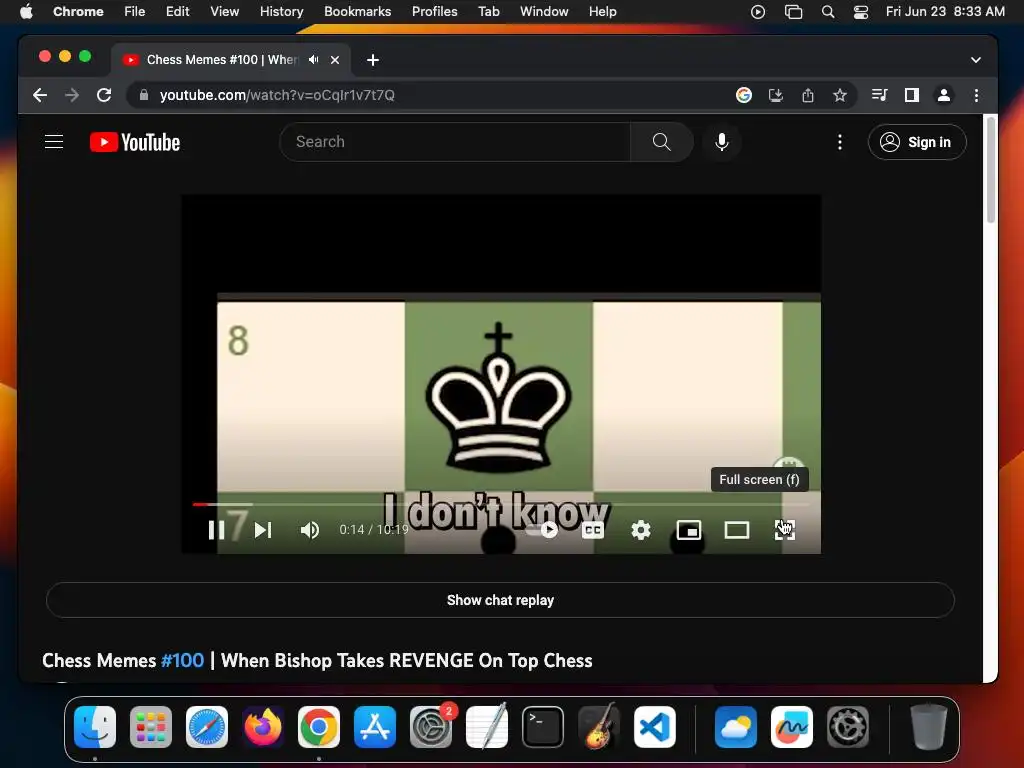The image size is (1024, 768).
Task: Select the youtube.com URL in address bar
Action: click(x=277, y=95)
